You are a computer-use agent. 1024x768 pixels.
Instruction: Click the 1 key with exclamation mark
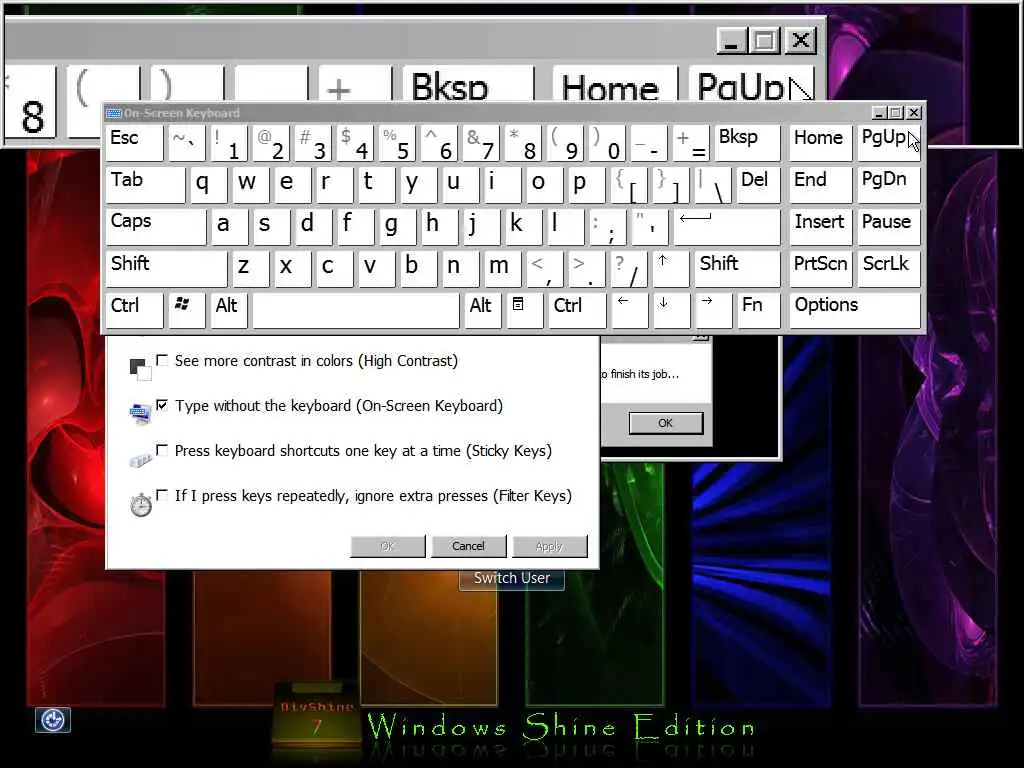229,143
